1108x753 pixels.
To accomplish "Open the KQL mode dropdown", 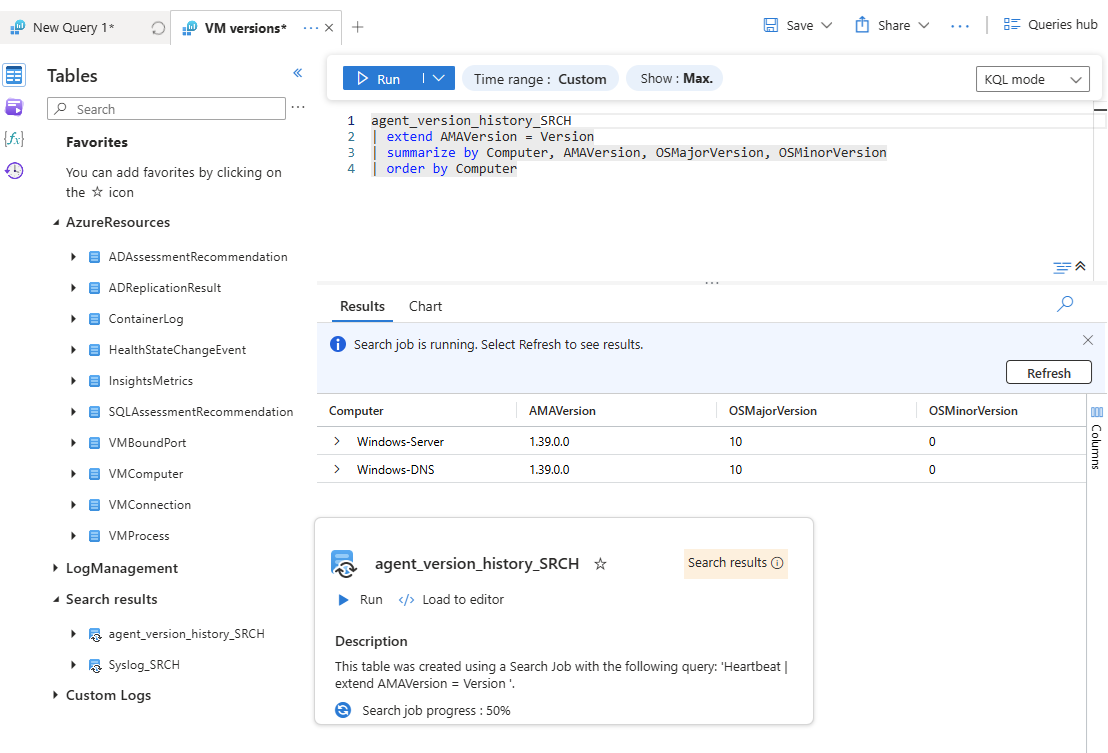I will [1032, 79].
